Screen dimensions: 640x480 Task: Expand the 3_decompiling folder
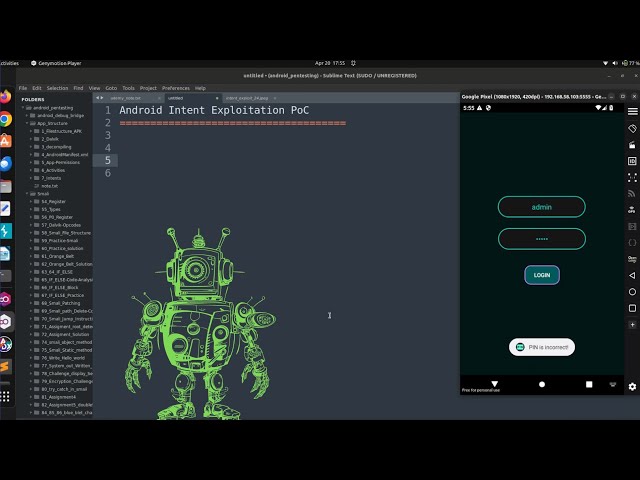pos(31,147)
